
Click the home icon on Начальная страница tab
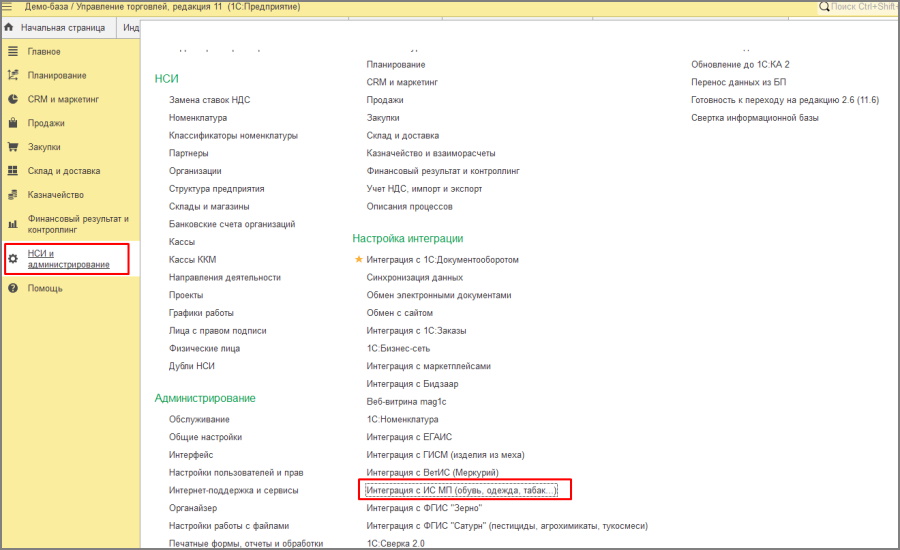[9, 27]
